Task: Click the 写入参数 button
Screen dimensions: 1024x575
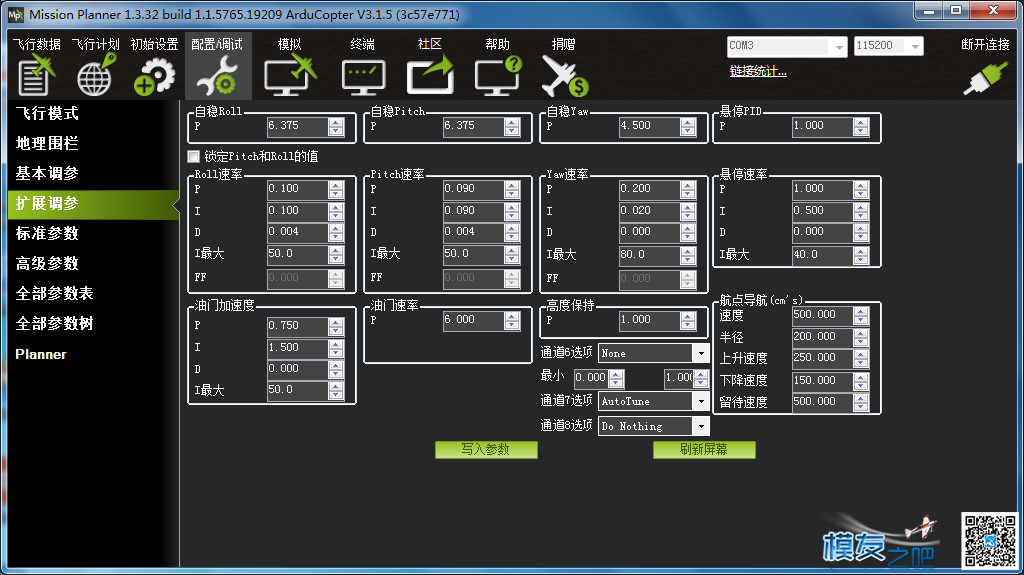Action: coord(486,450)
